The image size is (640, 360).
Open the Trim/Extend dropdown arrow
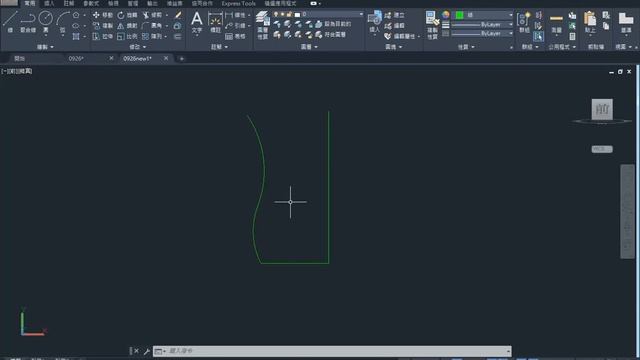point(167,15)
